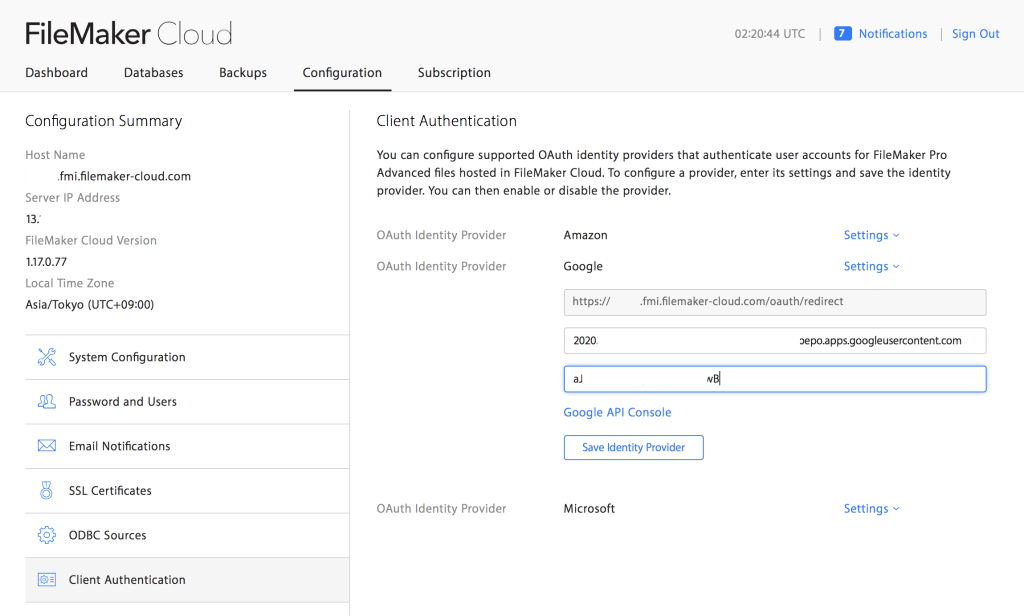Click the notifications count badge showing 7

[x=842, y=33]
